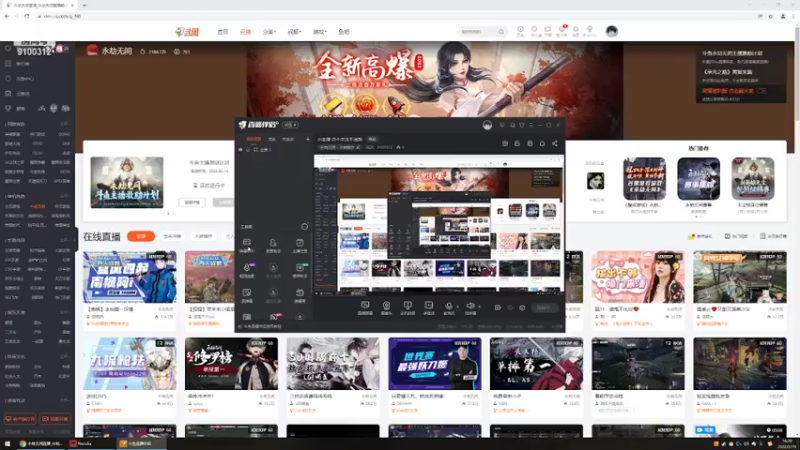Click record camera icon in 直播伴侣 bottom bar
This screenshot has width=800, height=450.
coord(497,308)
